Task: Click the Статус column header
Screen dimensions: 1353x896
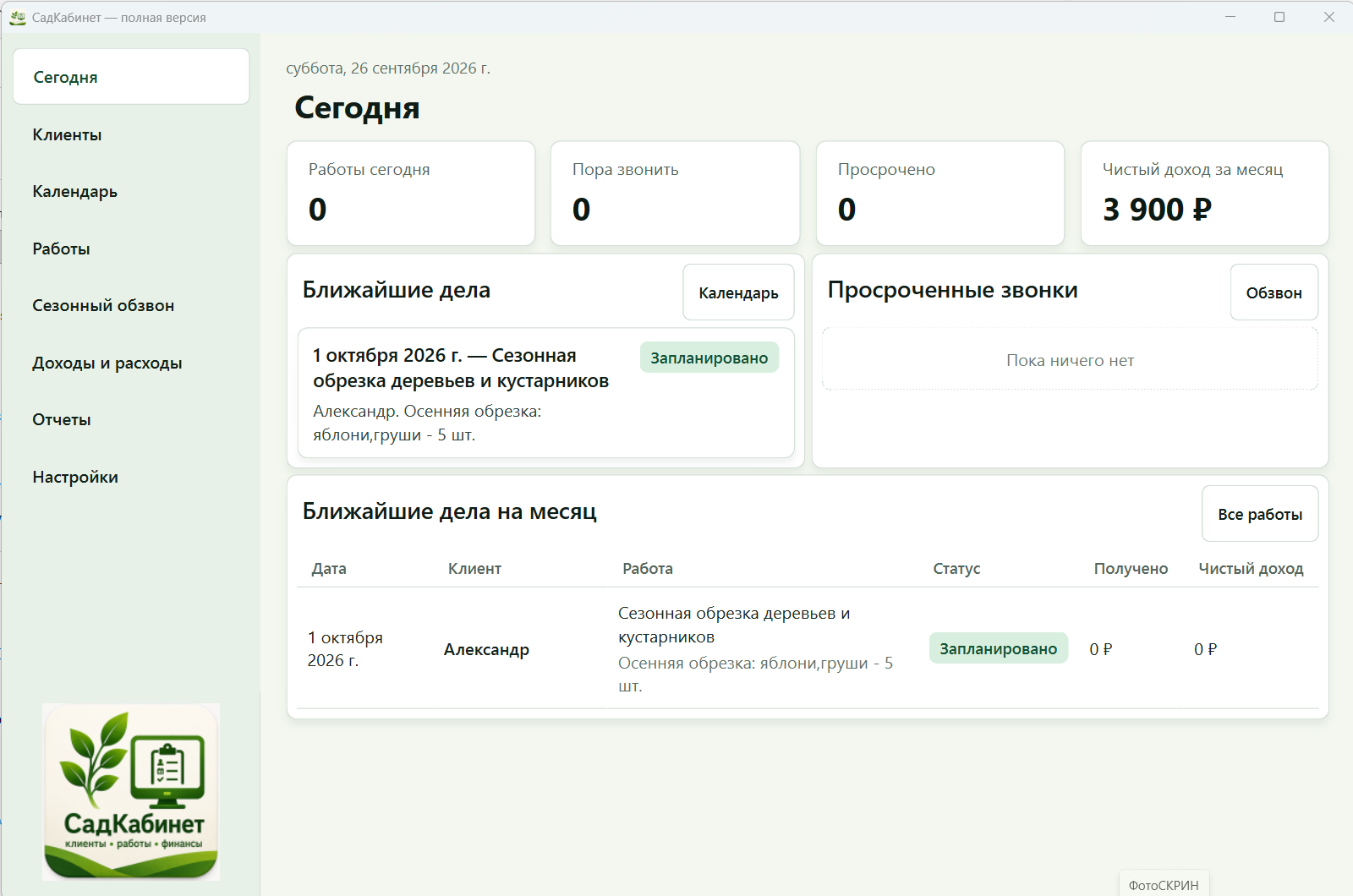Action: 956,569
